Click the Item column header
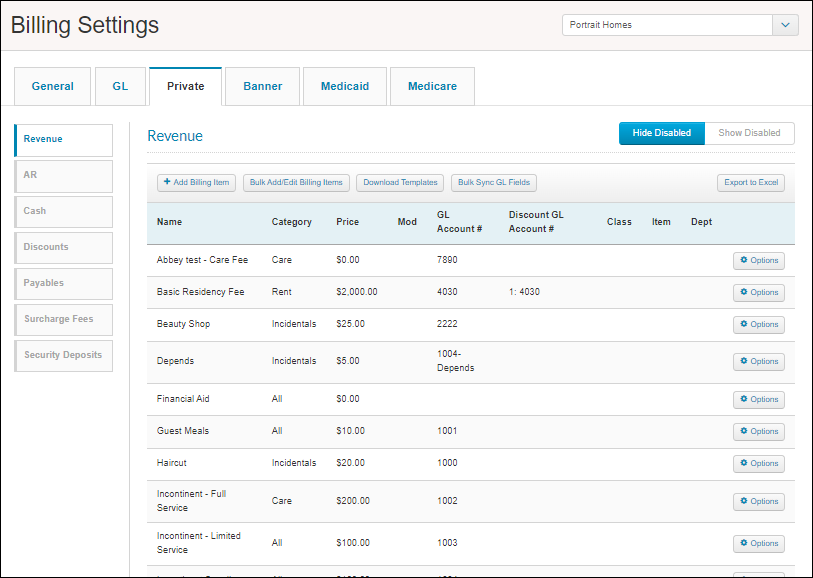 pyautogui.click(x=661, y=222)
